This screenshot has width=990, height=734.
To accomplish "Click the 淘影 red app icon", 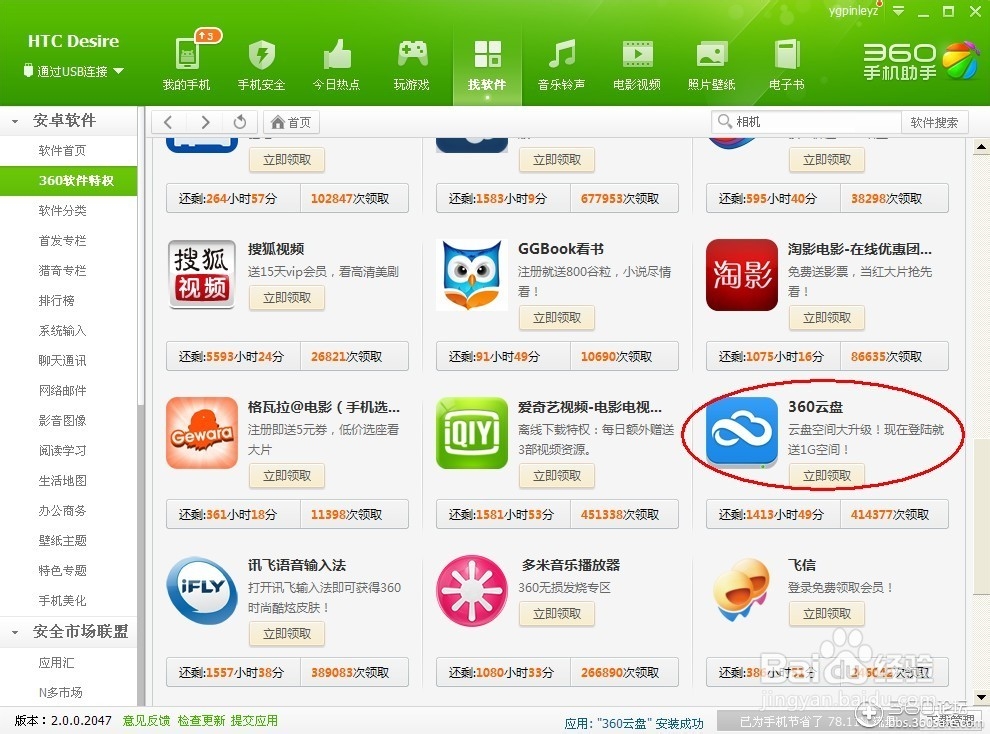I will (x=741, y=275).
